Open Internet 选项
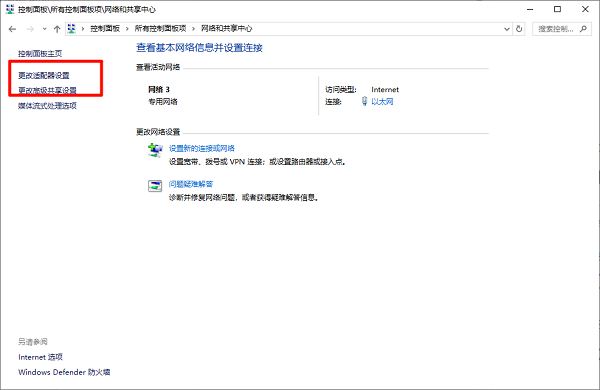Screen dimensions: 600x390 pyautogui.click(x=40, y=357)
